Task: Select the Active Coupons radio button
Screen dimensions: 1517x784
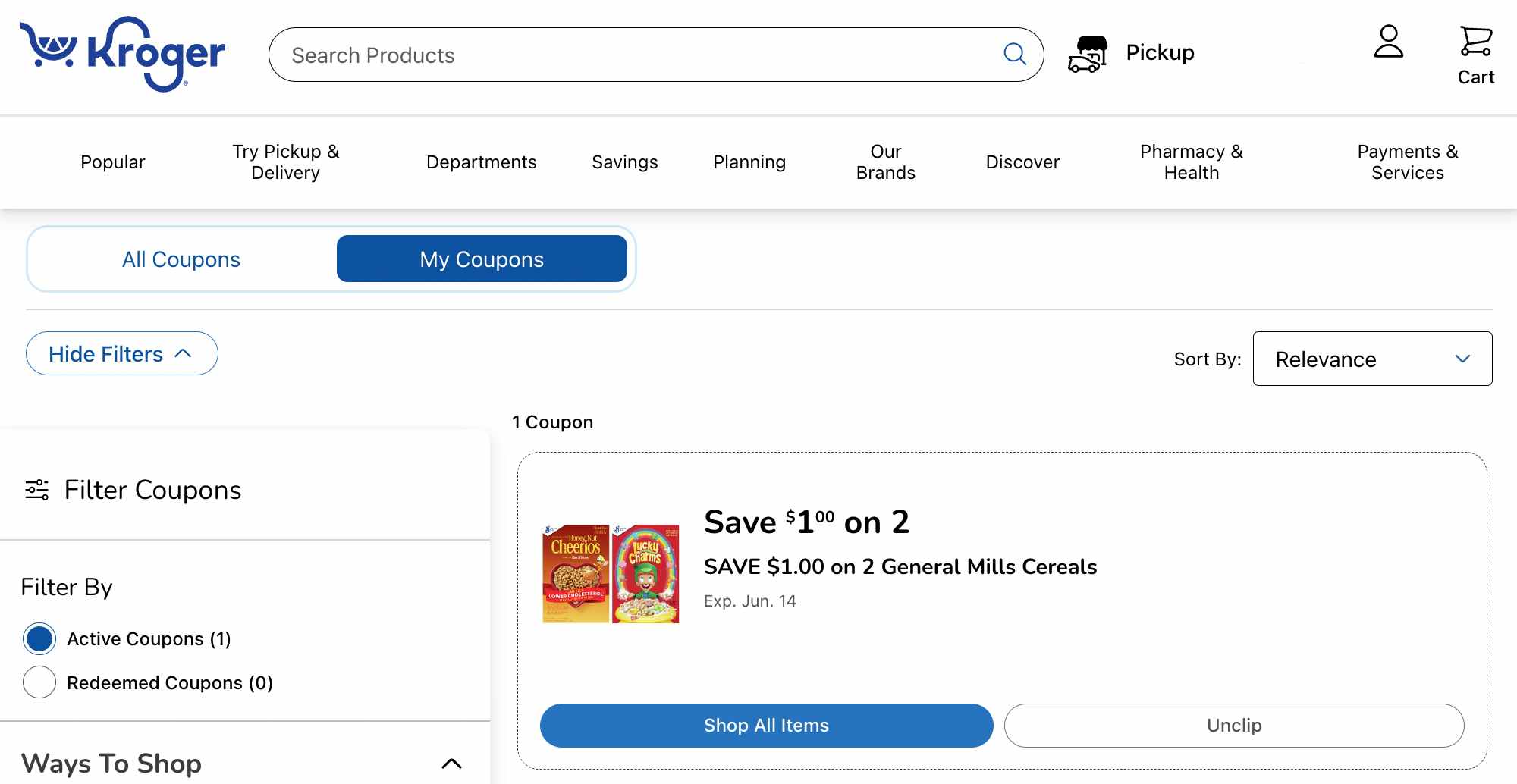Action: 39,638
